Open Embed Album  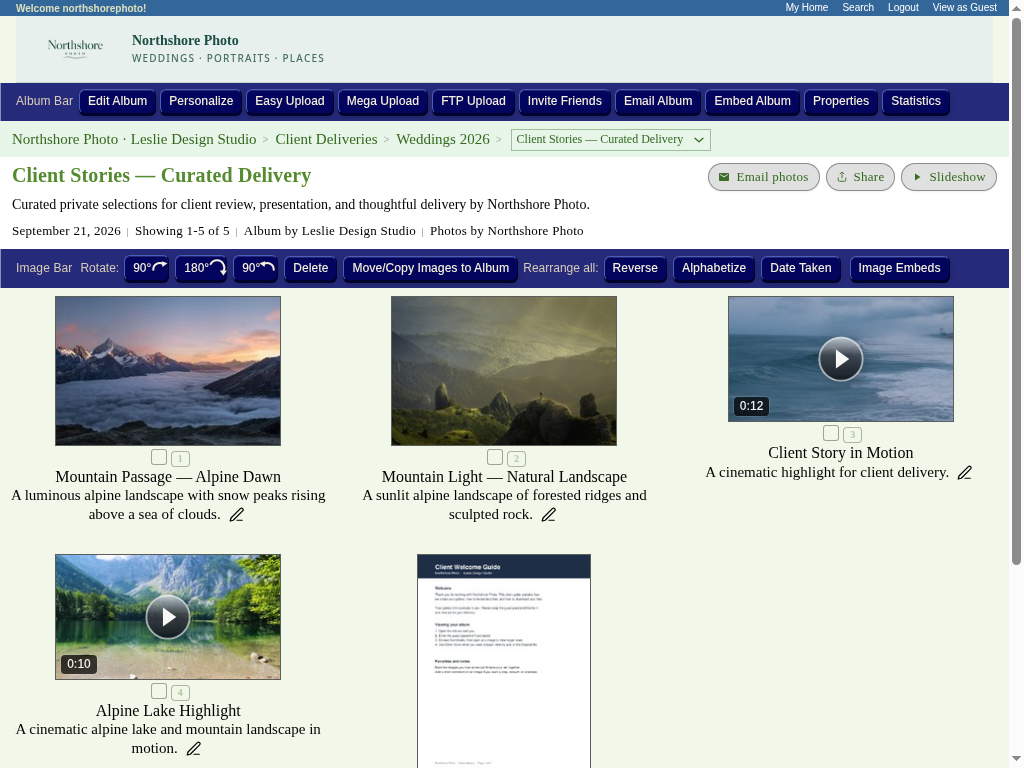pyautogui.click(x=752, y=101)
